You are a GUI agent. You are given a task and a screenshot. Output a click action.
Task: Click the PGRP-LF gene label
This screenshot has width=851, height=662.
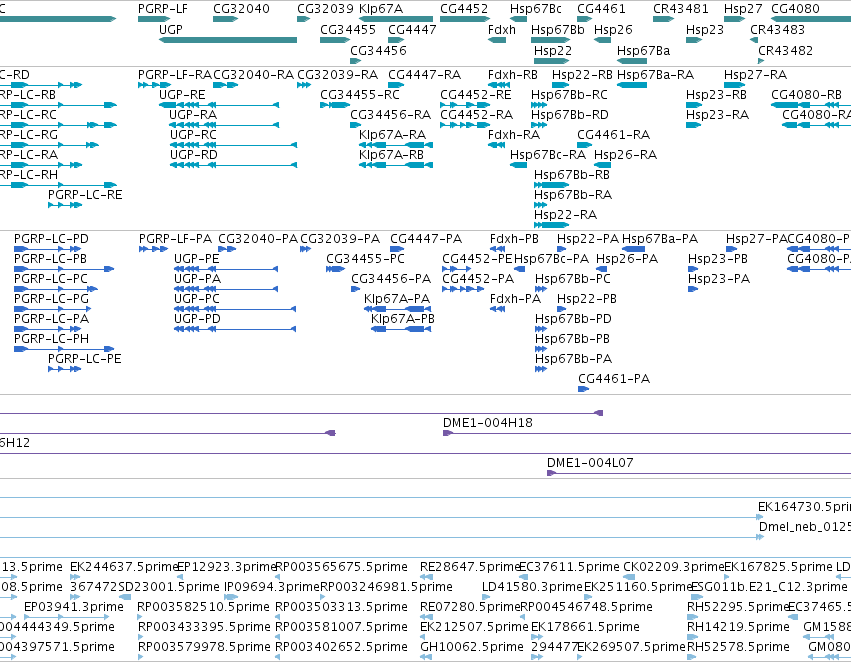(x=163, y=9)
